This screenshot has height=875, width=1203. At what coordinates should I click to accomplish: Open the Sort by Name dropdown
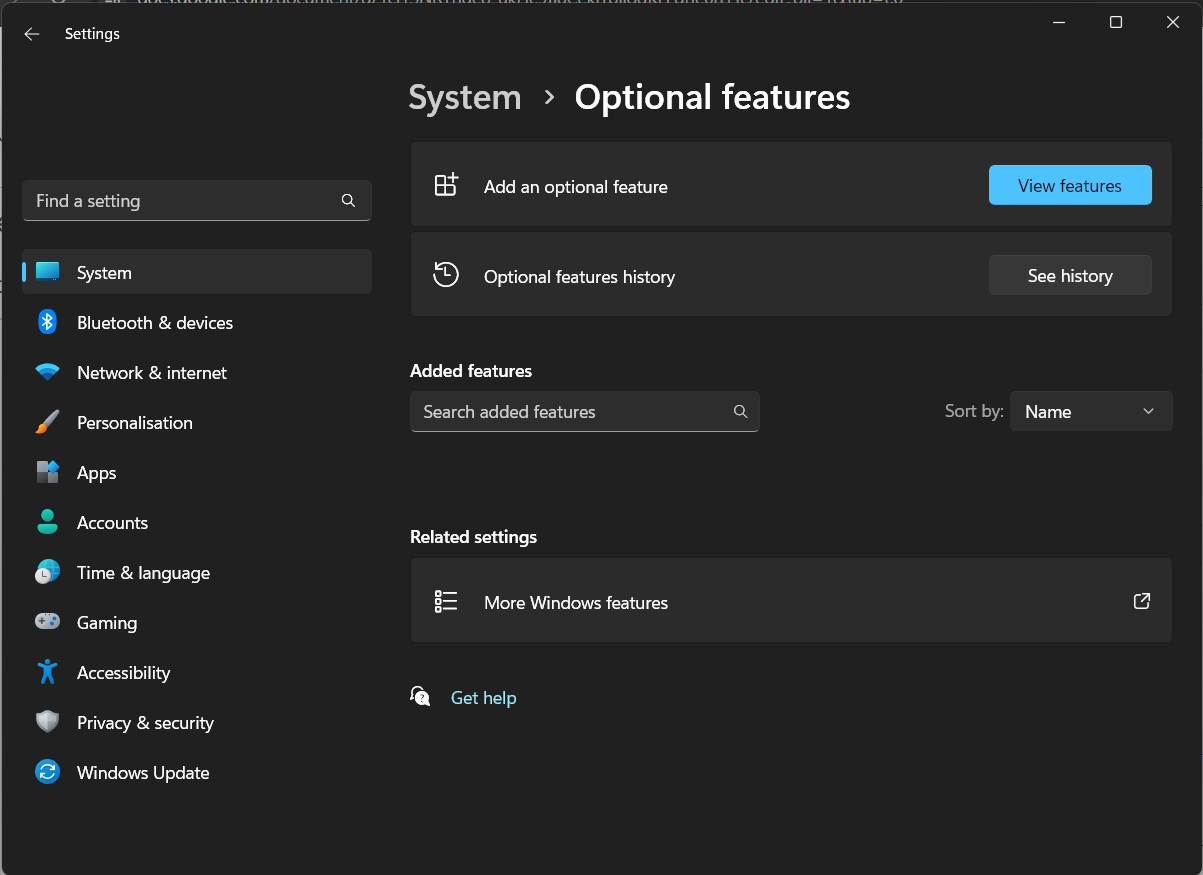pos(1090,412)
